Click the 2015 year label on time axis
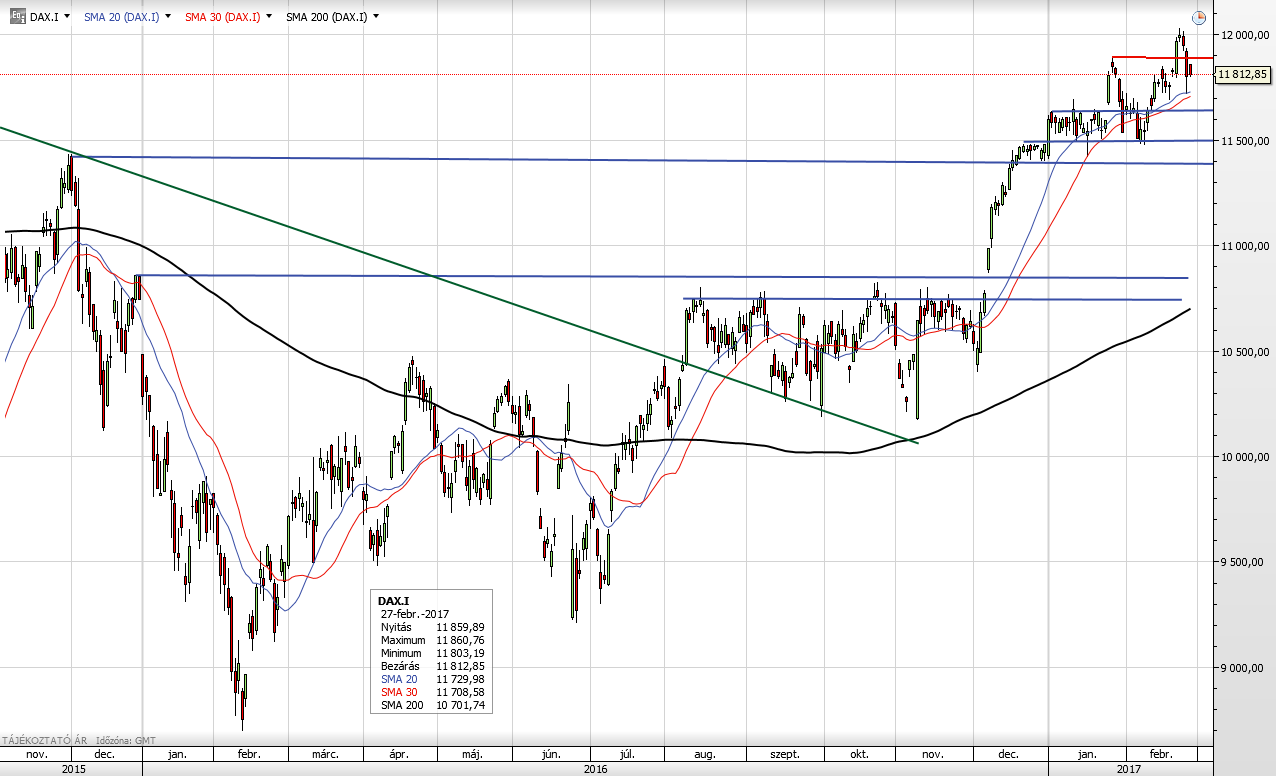This screenshot has height=776, width=1276. pyautogui.click(x=73, y=768)
